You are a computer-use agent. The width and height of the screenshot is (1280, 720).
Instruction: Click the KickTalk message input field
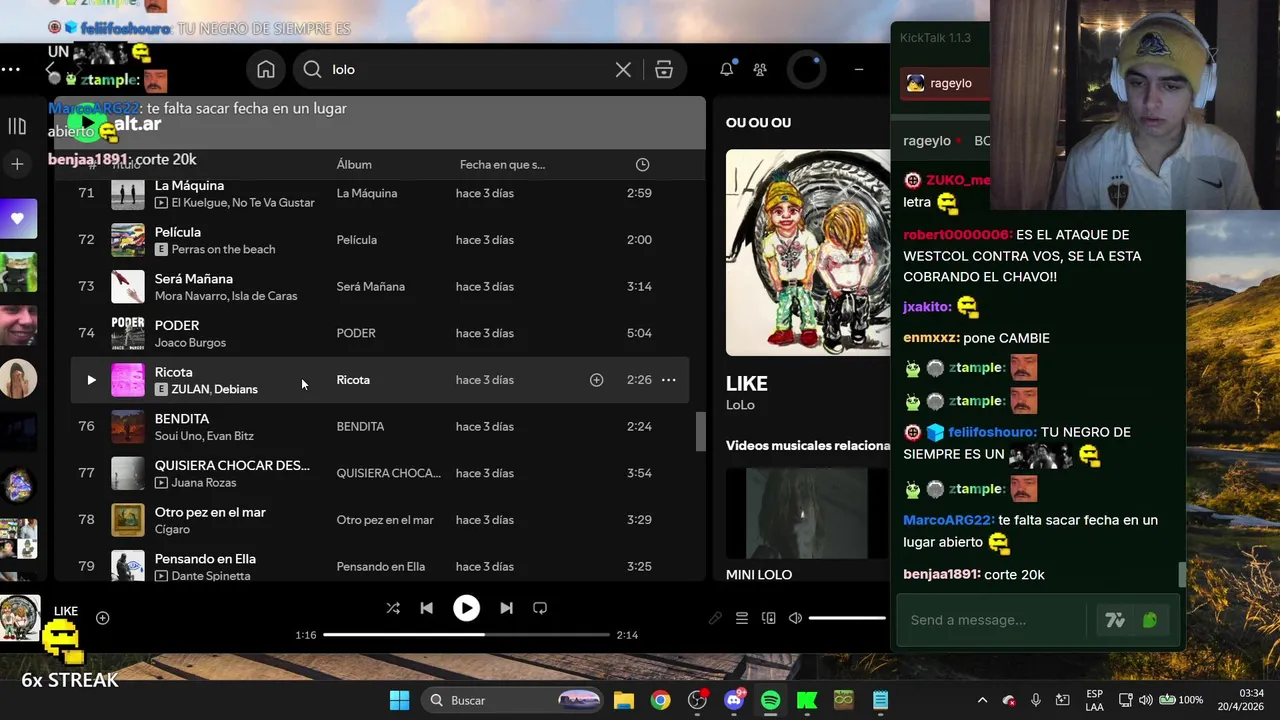(990, 620)
